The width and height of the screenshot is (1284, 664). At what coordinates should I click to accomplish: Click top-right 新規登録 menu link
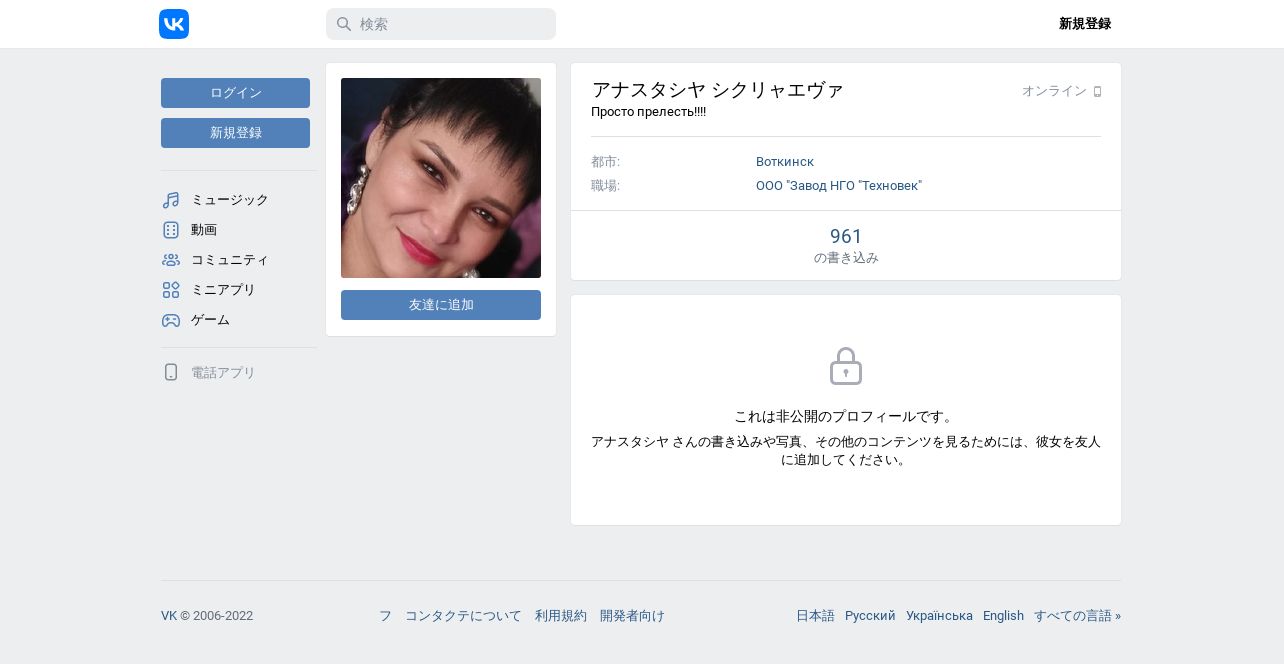pos(1085,24)
